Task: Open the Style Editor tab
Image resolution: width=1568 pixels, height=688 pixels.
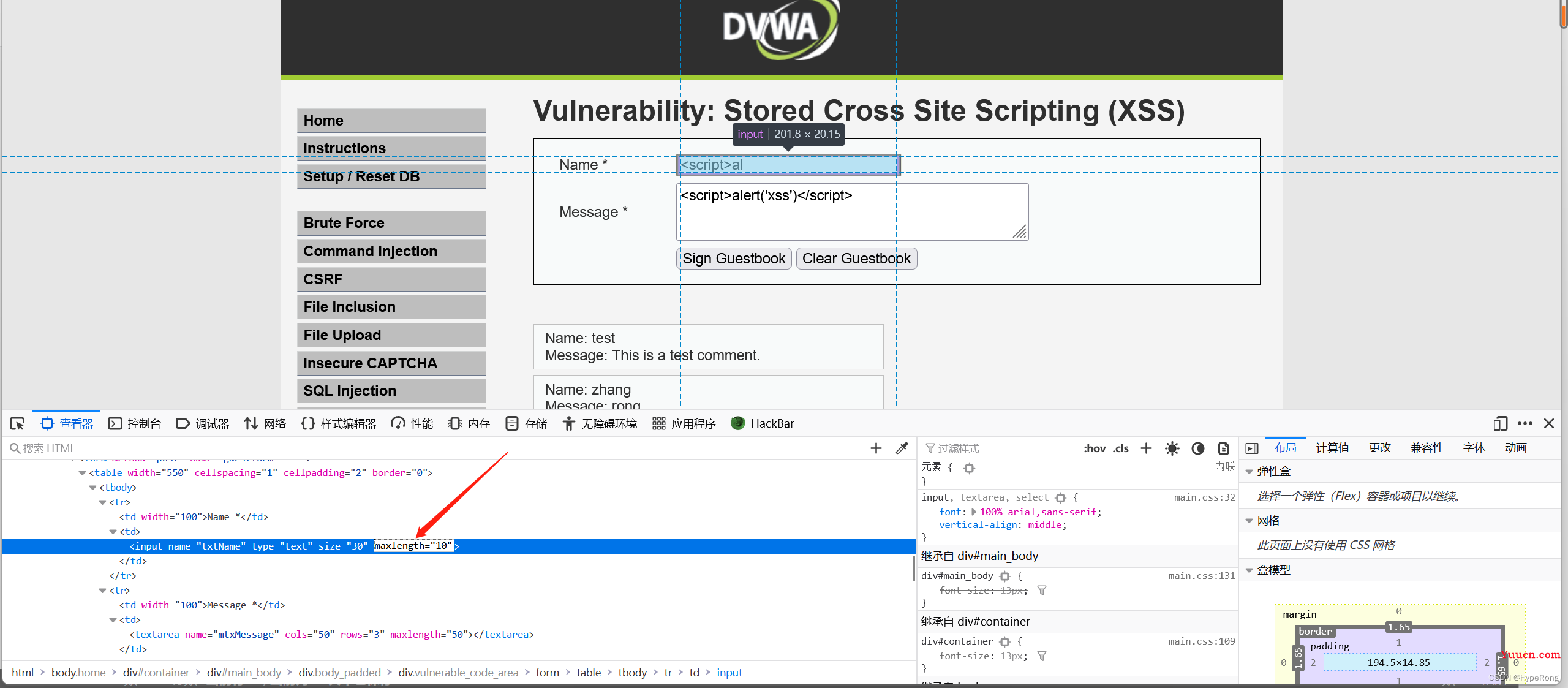Action: pos(339,423)
